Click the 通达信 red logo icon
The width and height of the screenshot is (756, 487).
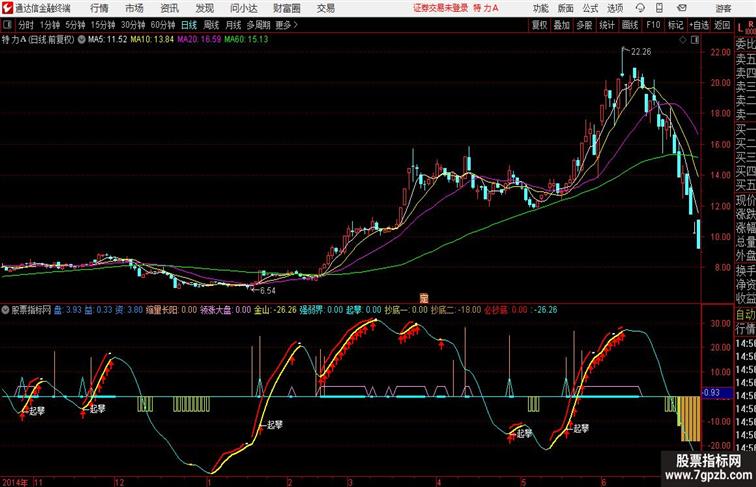7,8
